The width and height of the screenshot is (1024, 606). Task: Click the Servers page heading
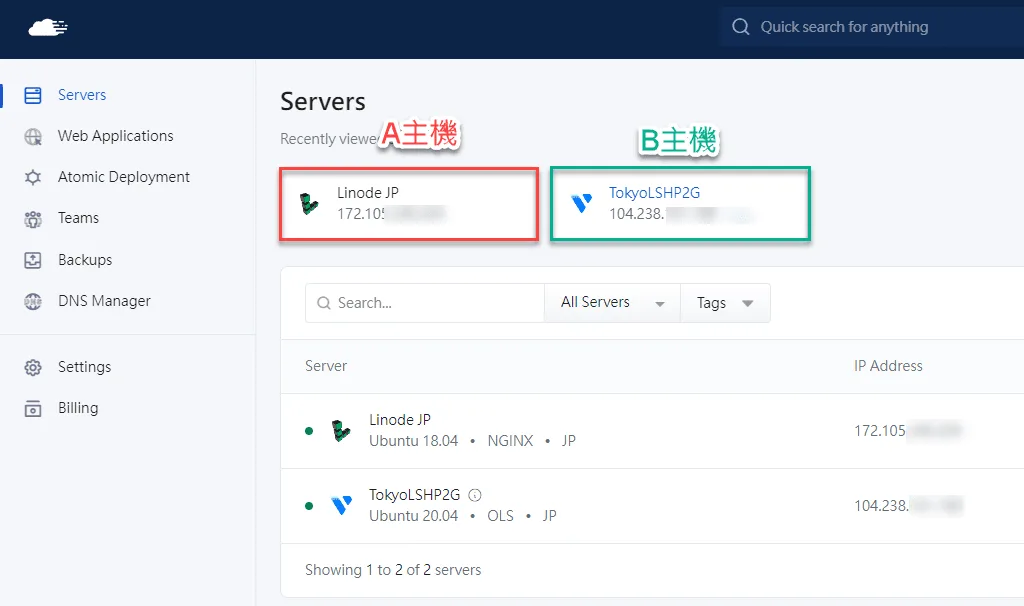[x=323, y=102]
